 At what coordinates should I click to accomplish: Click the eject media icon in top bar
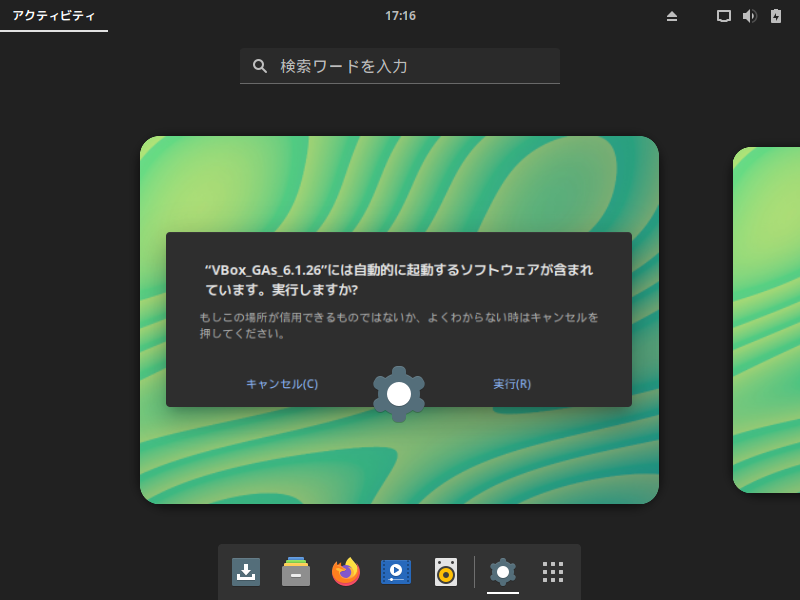point(672,16)
